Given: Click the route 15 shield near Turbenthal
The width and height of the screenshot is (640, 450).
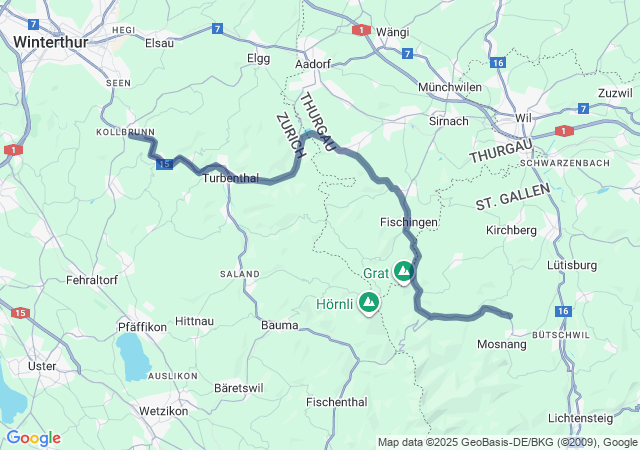Looking at the screenshot, I should pos(164,164).
